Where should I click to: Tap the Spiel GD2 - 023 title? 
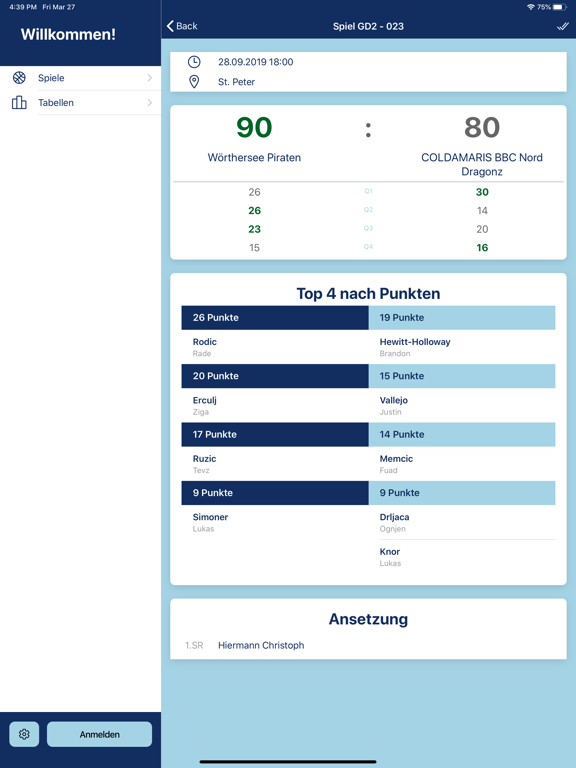tap(368, 26)
